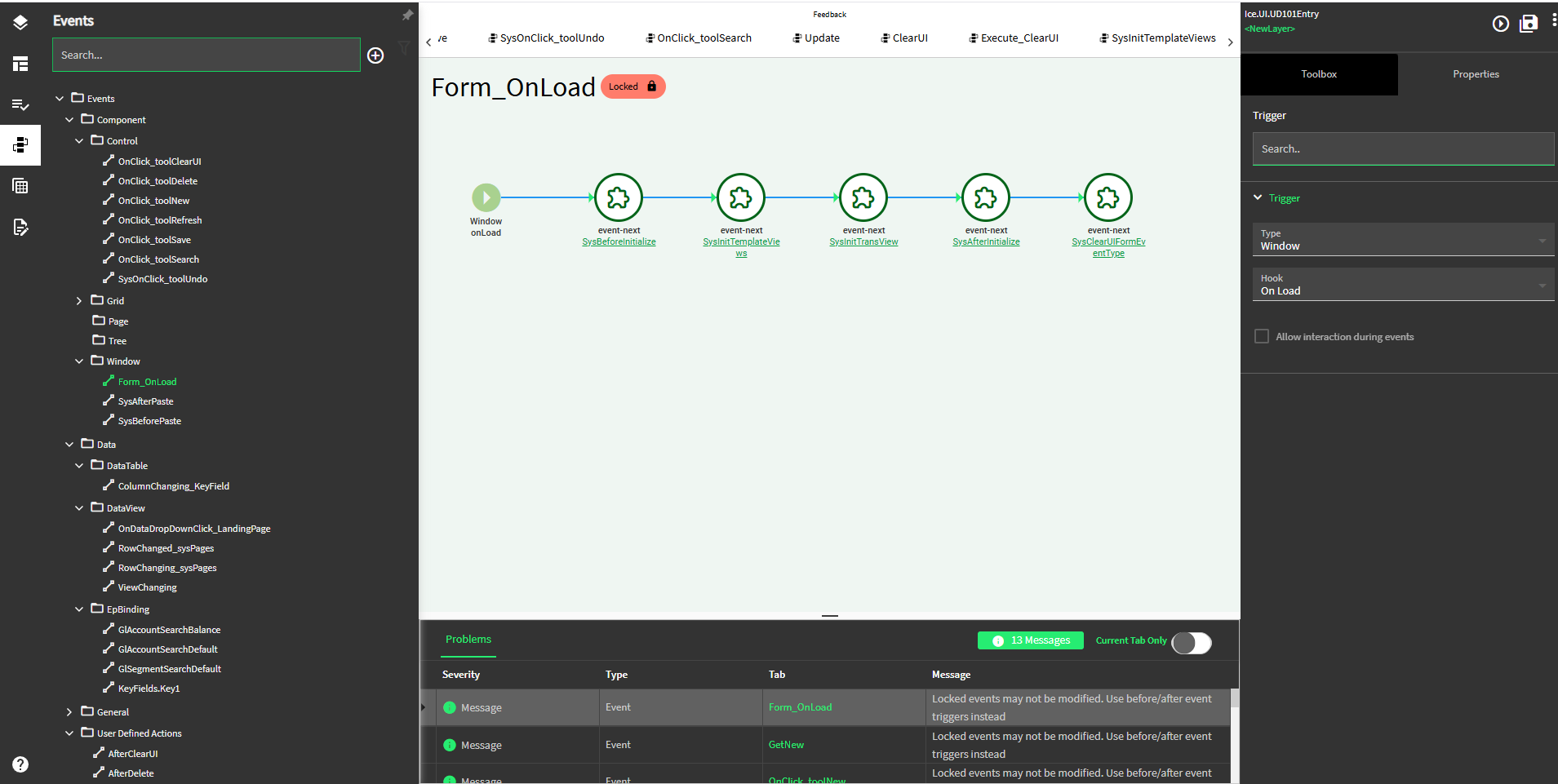Switch to the ClearUI event tab
The width and height of the screenshot is (1558, 784).
click(x=904, y=38)
